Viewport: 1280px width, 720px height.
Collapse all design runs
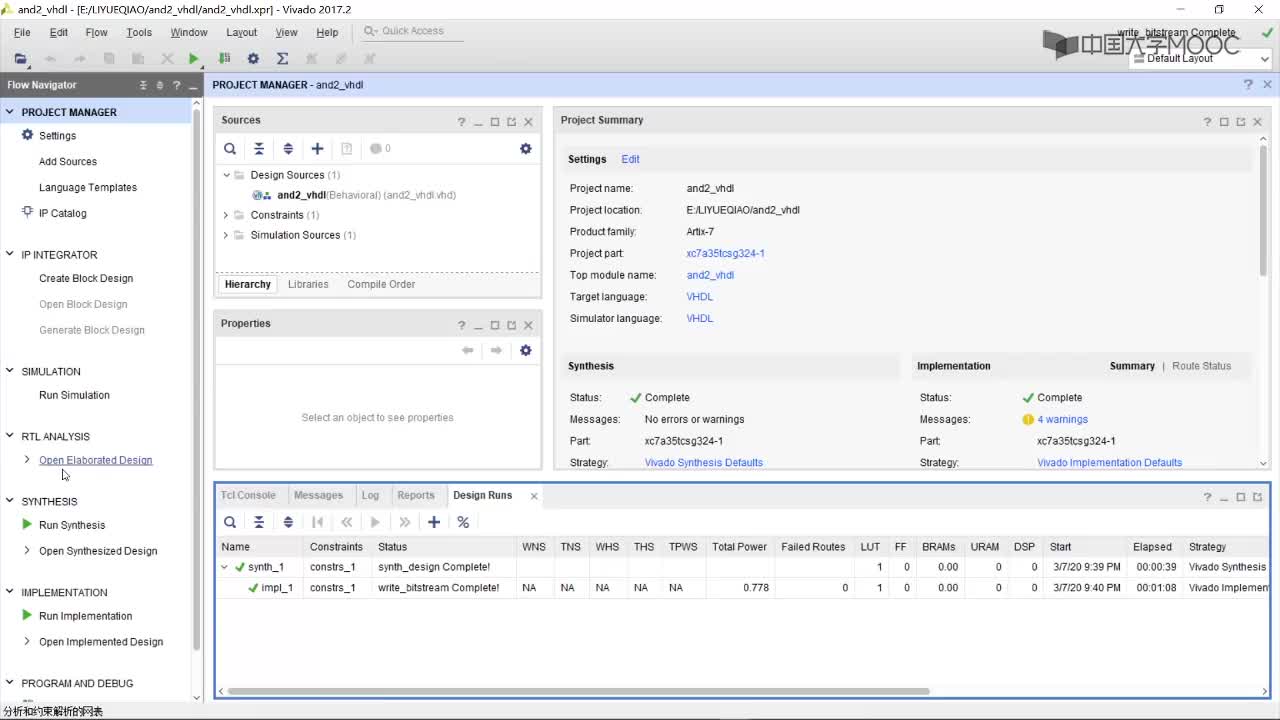click(259, 522)
